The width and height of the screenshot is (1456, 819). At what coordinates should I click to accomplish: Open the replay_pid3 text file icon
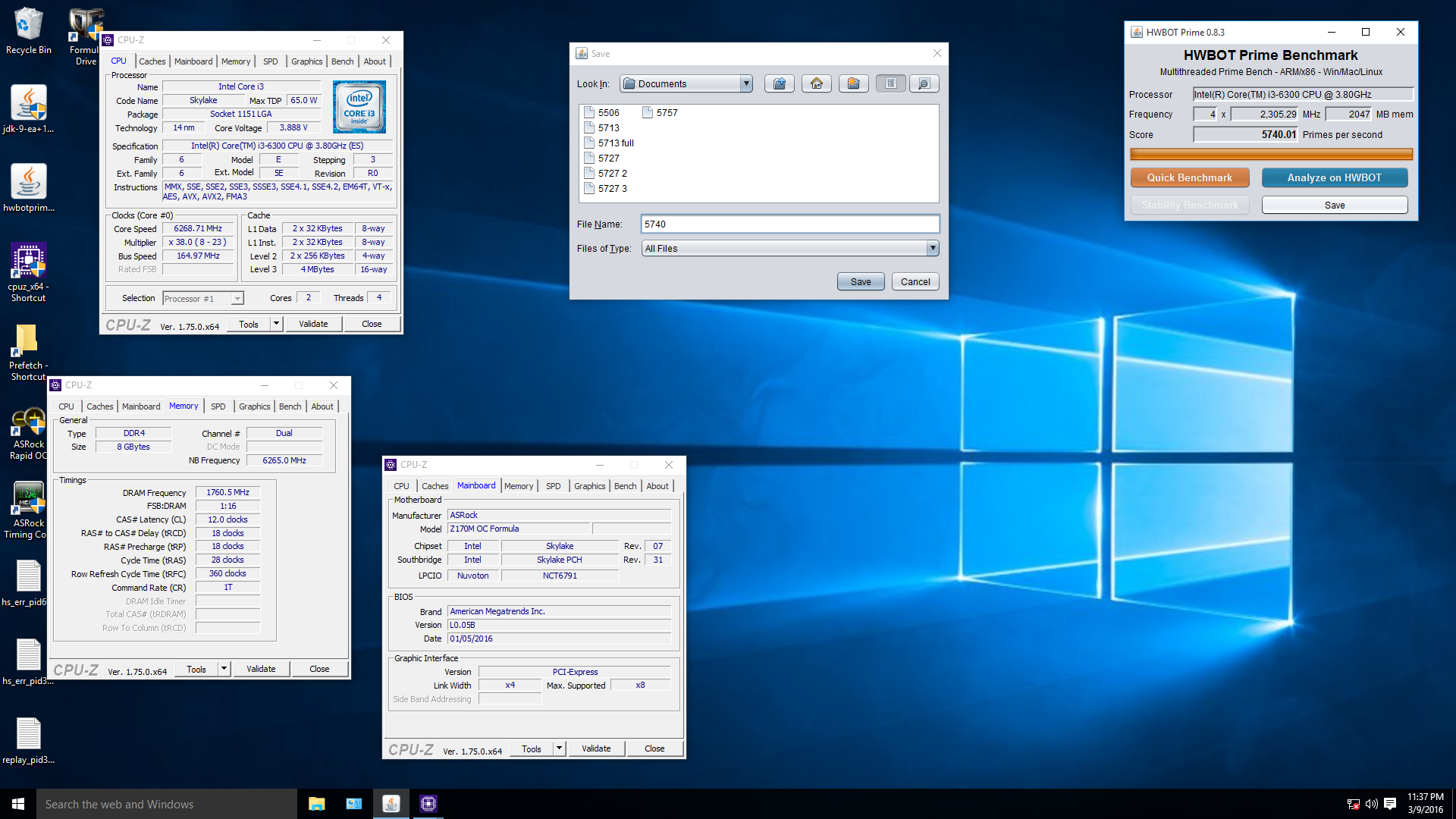coord(29,740)
